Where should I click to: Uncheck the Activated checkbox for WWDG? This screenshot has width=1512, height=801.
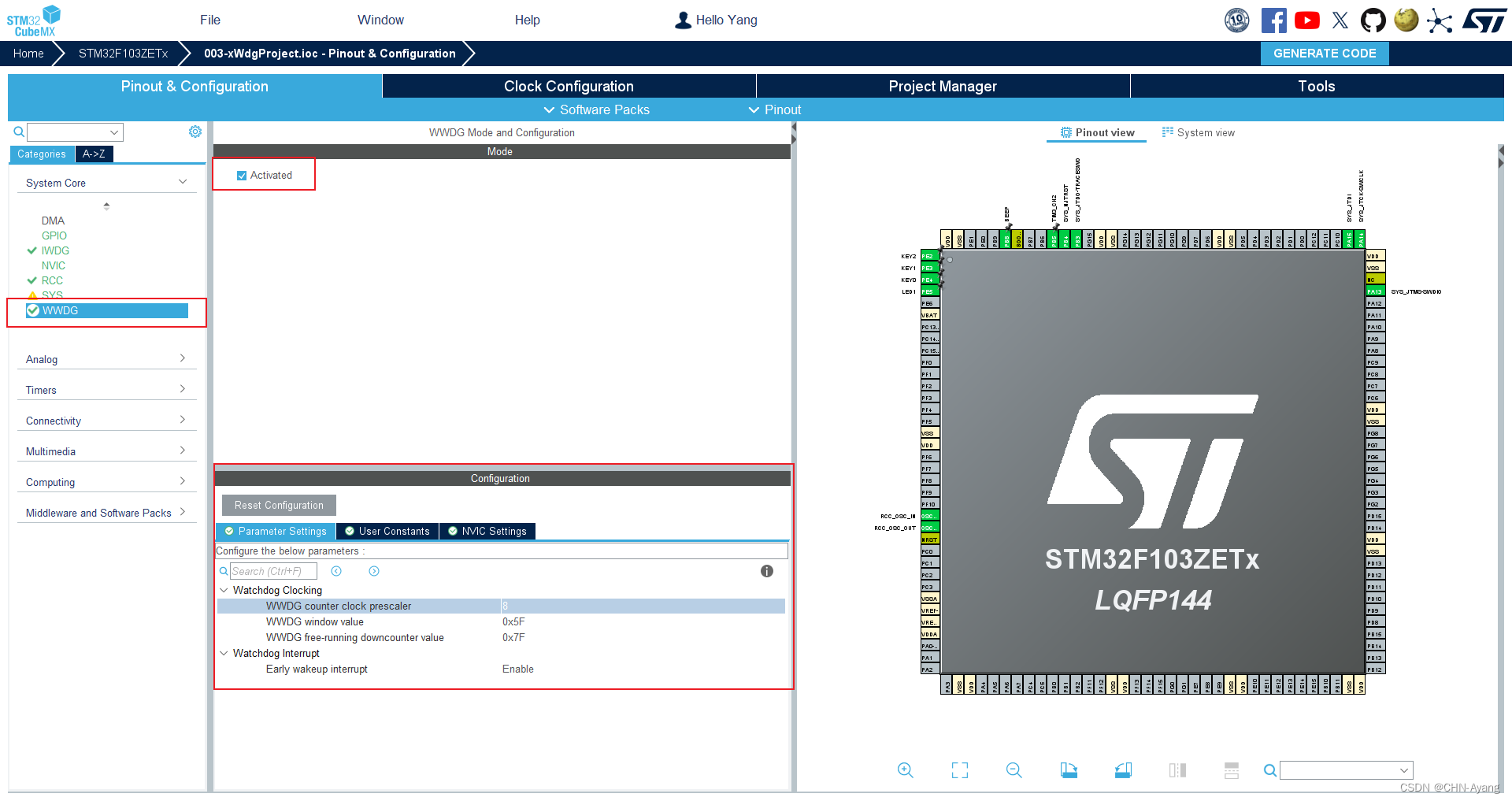click(242, 176)
